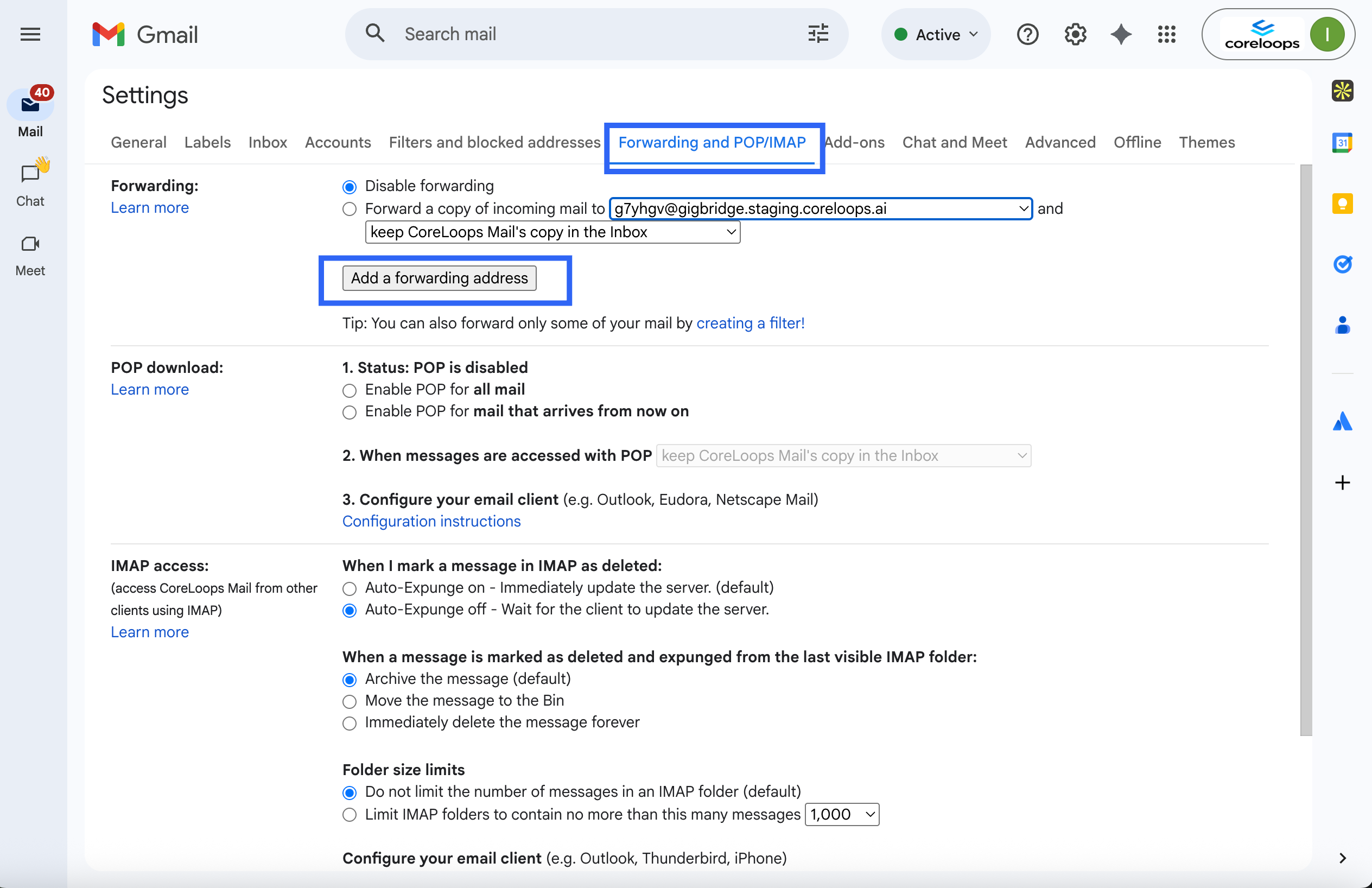1372x888 pixels.
Task: Open Learn more under POP download
Action: point(150,390)
